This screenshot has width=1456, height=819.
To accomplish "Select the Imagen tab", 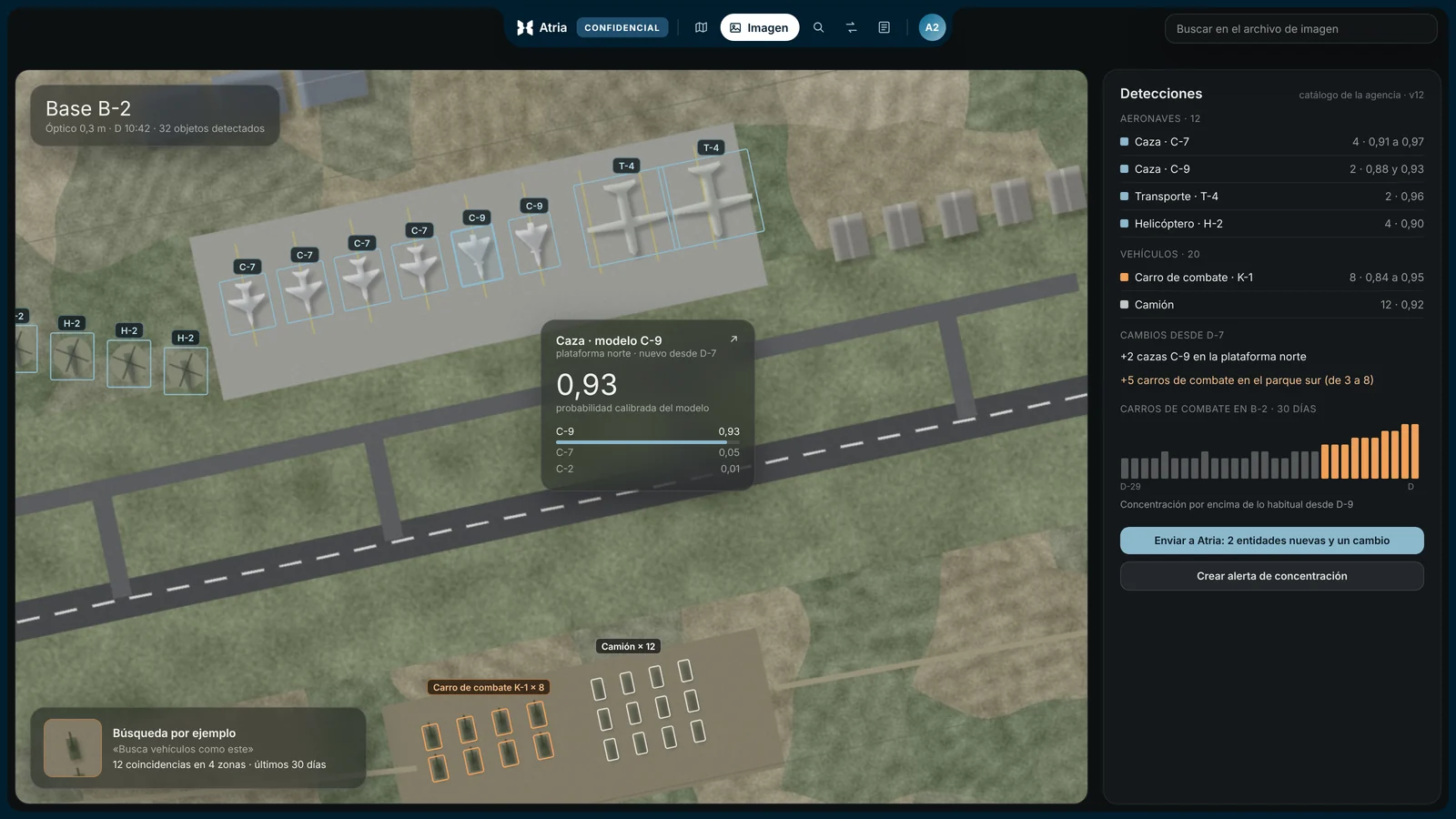I will (760, 28).
